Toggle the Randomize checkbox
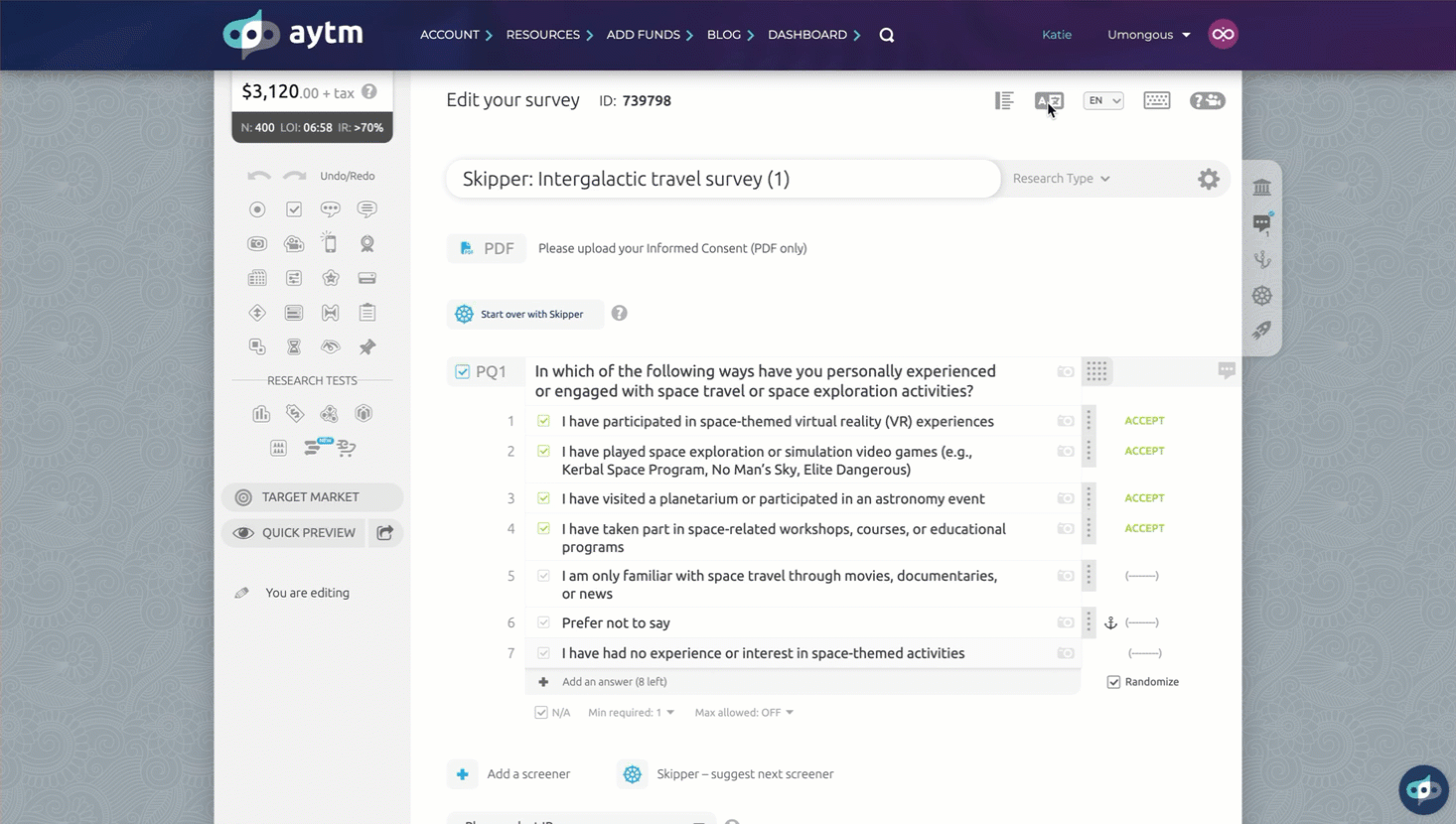This screenshot has width=1456, height=824. pos(1113,682)
